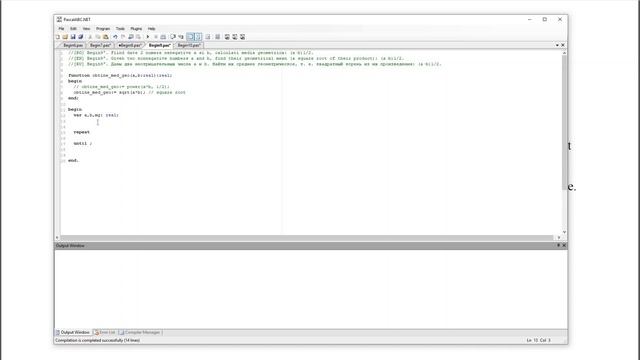The width and height of the screenshot is (640, 360).
Task: Click the sqrt(a*b) assignment line
Action: click(x=129, y=93)
